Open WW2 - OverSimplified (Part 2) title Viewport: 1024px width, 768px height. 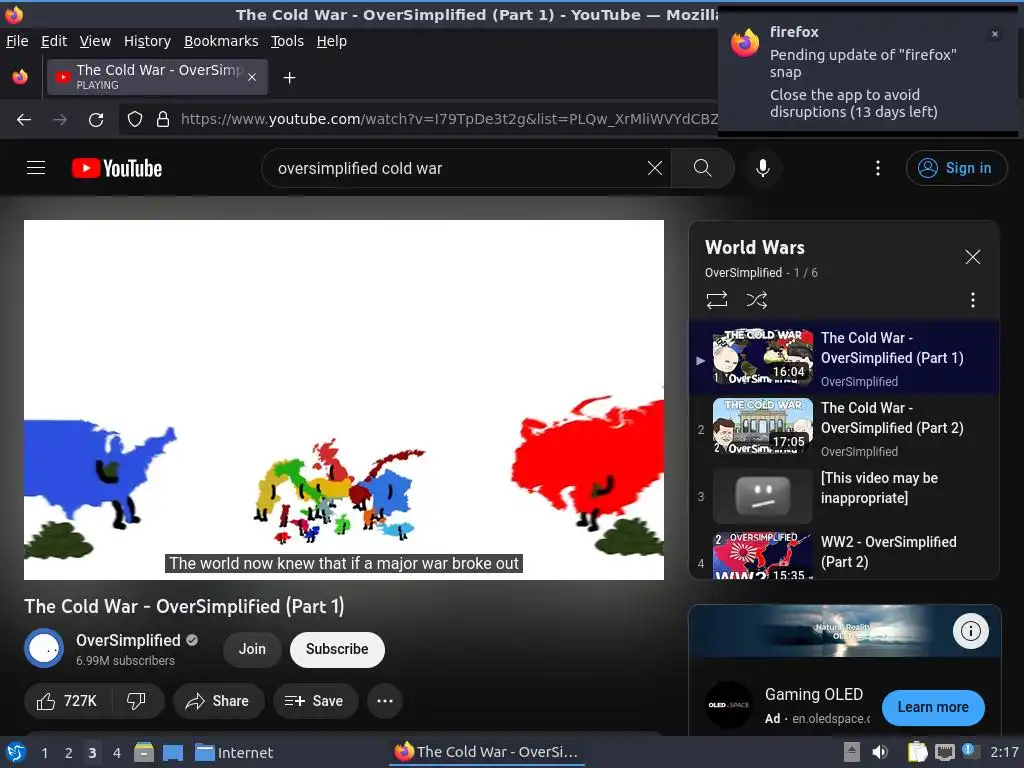888,552
